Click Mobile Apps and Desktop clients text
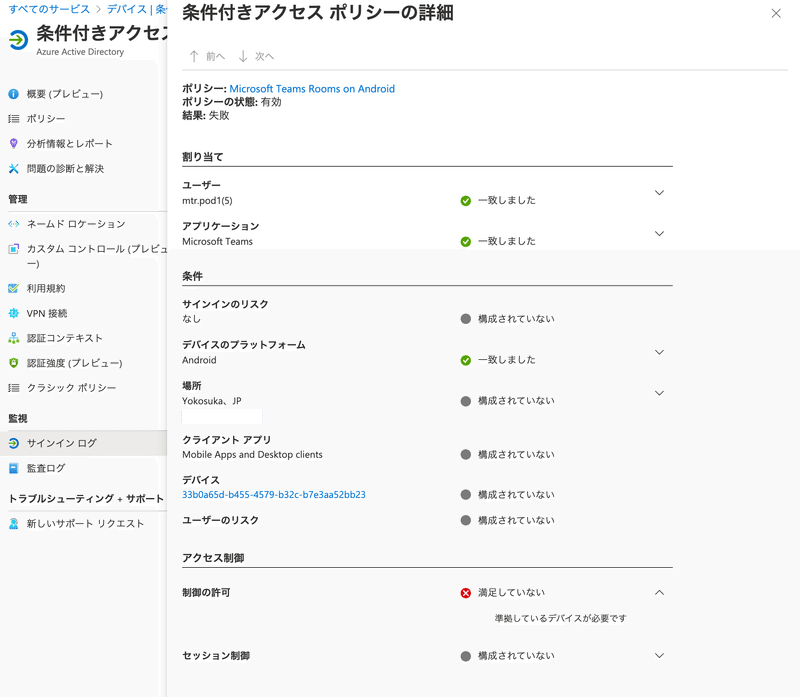The height and width of the screenshot is (697, 800). coord(253,455)
